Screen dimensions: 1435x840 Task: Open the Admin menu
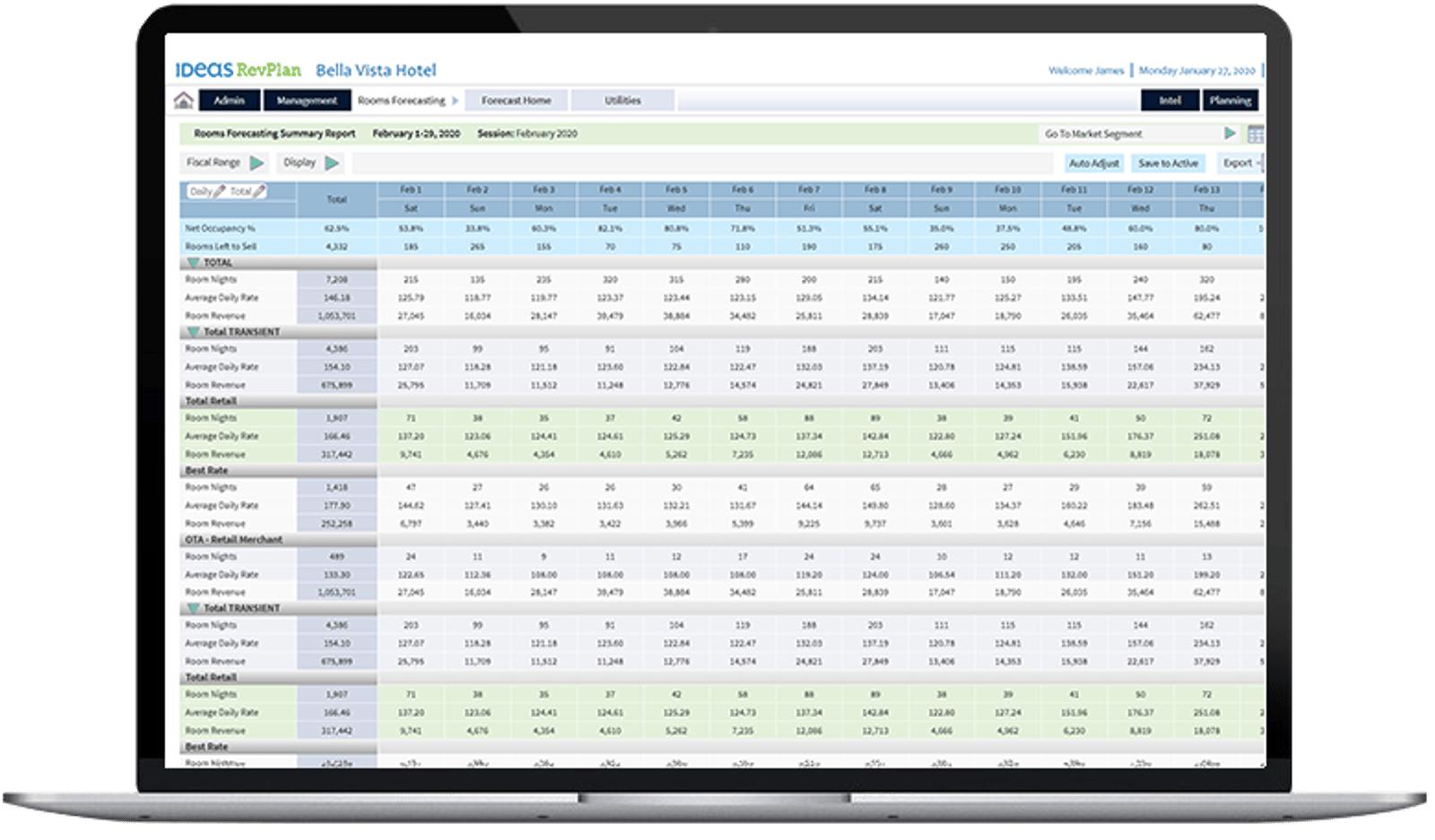click(x=230, y=100)
